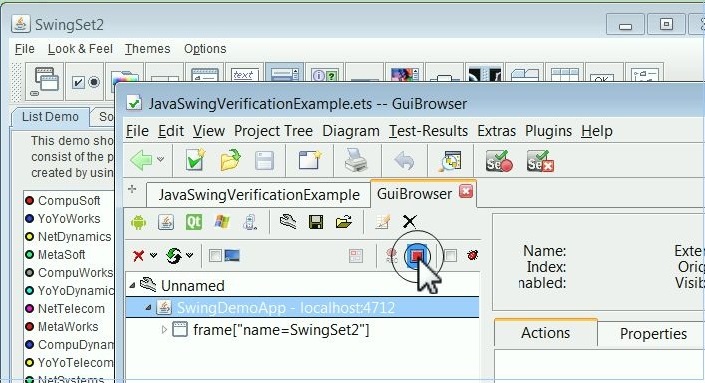
Task: Click the mobile device connection icon
Action: click(x=250, y=222)
